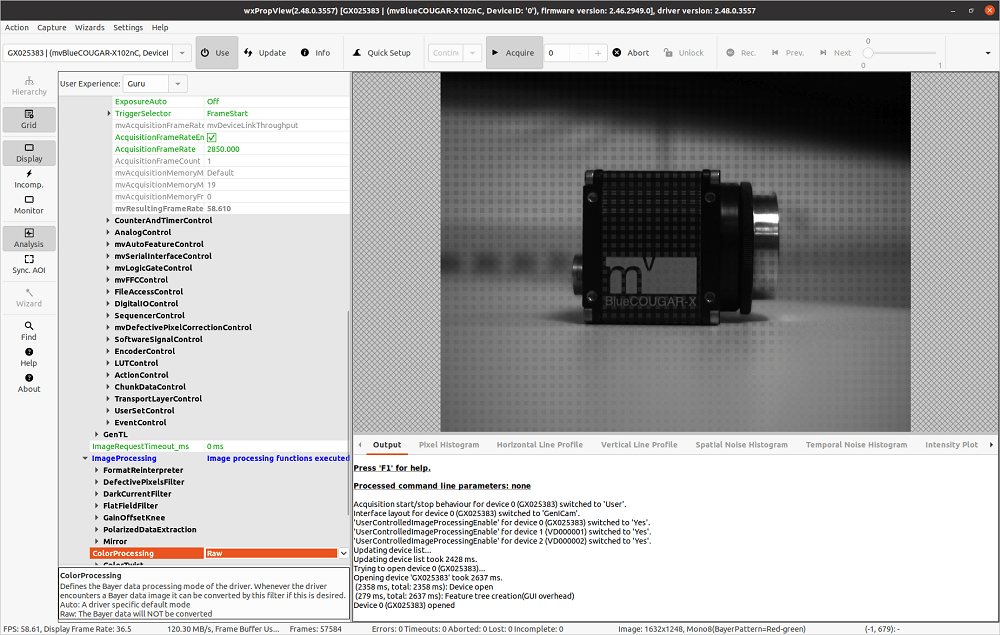The width and height of the screenshot is (1000, 635).
Task: Launch Quick Setup wizard
Action: click(381, 53)
